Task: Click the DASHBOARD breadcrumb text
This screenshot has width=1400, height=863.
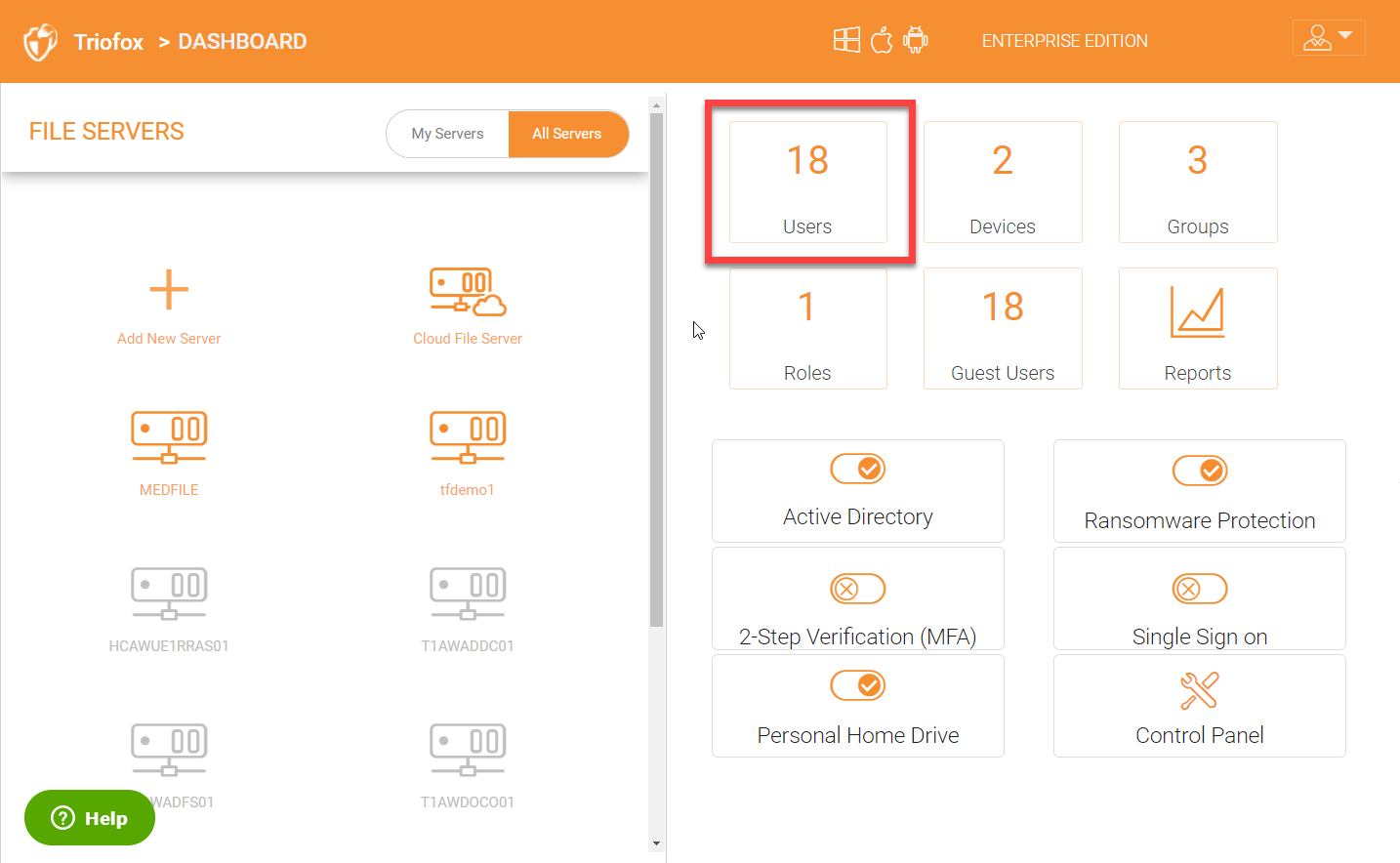Action: click(x=242, y=41)
